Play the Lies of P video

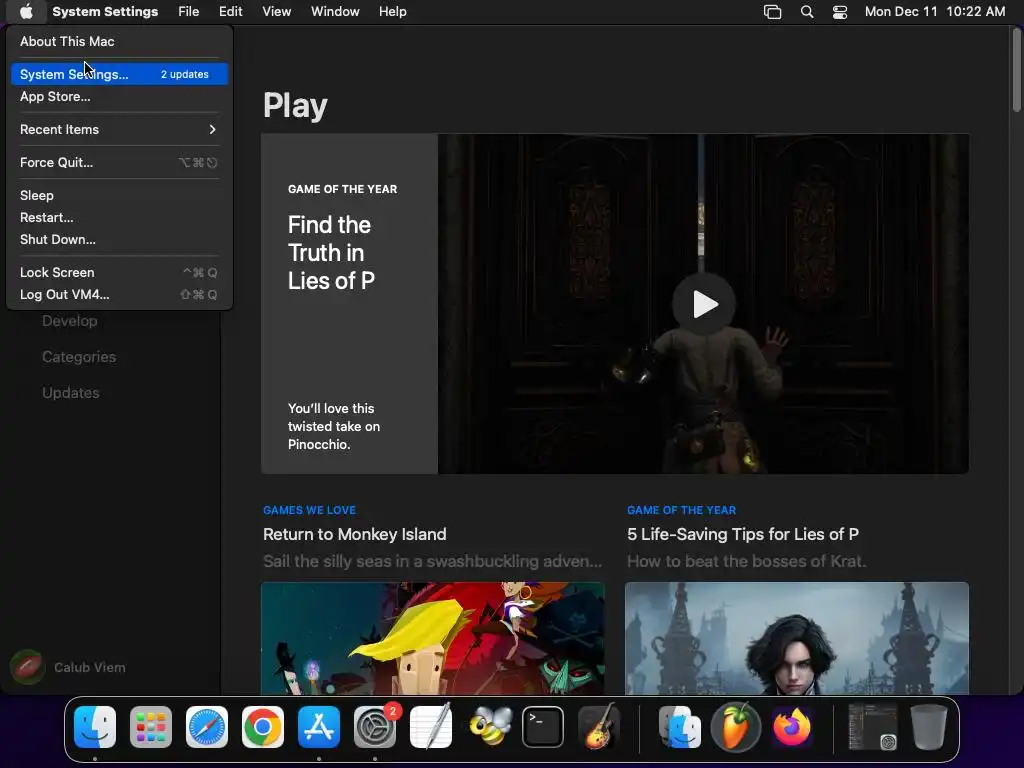pos(704,304)
